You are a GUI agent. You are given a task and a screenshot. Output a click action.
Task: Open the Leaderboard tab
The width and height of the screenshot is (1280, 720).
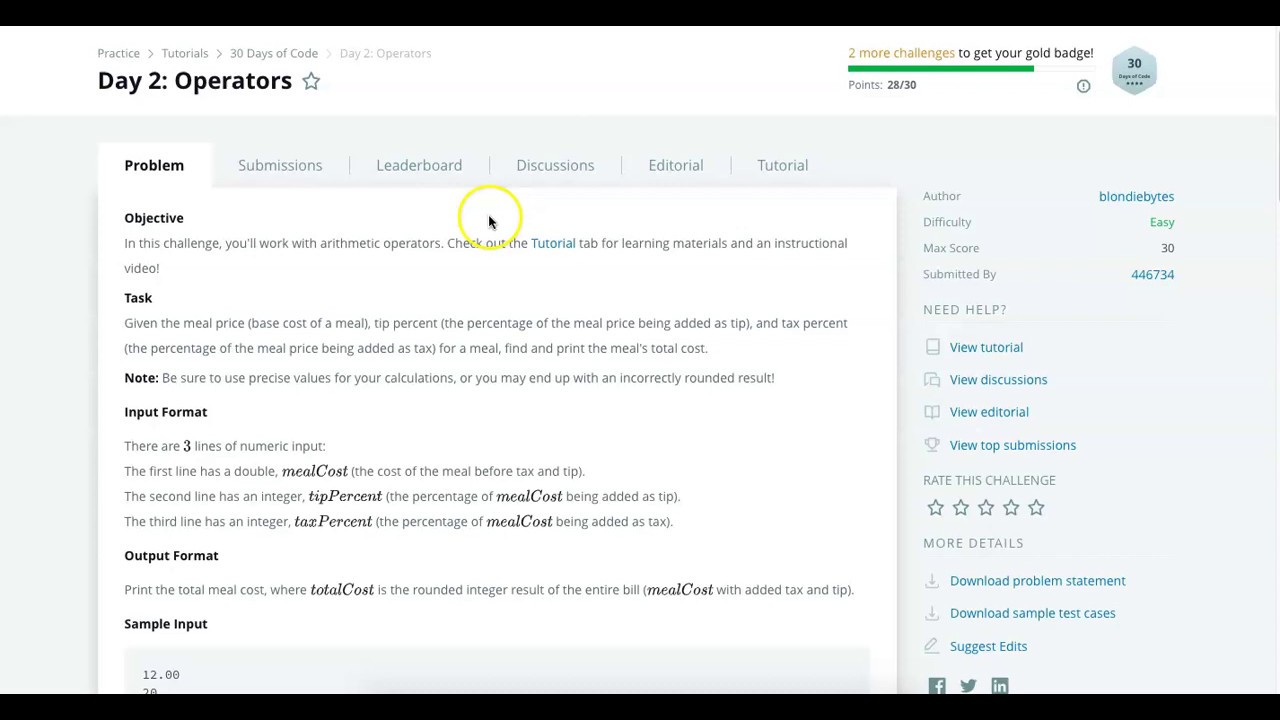[419, 165]
